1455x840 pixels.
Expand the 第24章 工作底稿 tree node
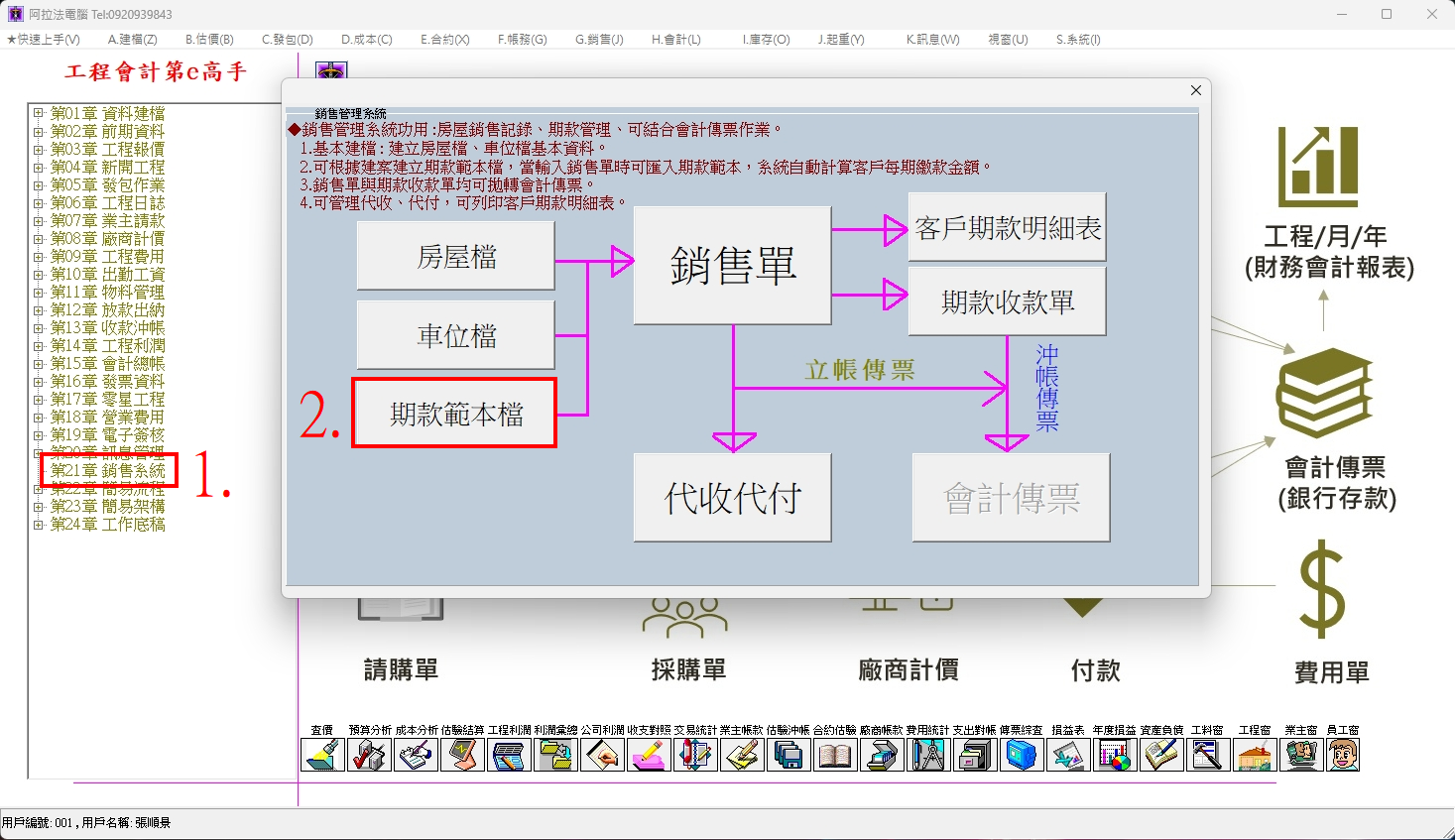point(38,525)
